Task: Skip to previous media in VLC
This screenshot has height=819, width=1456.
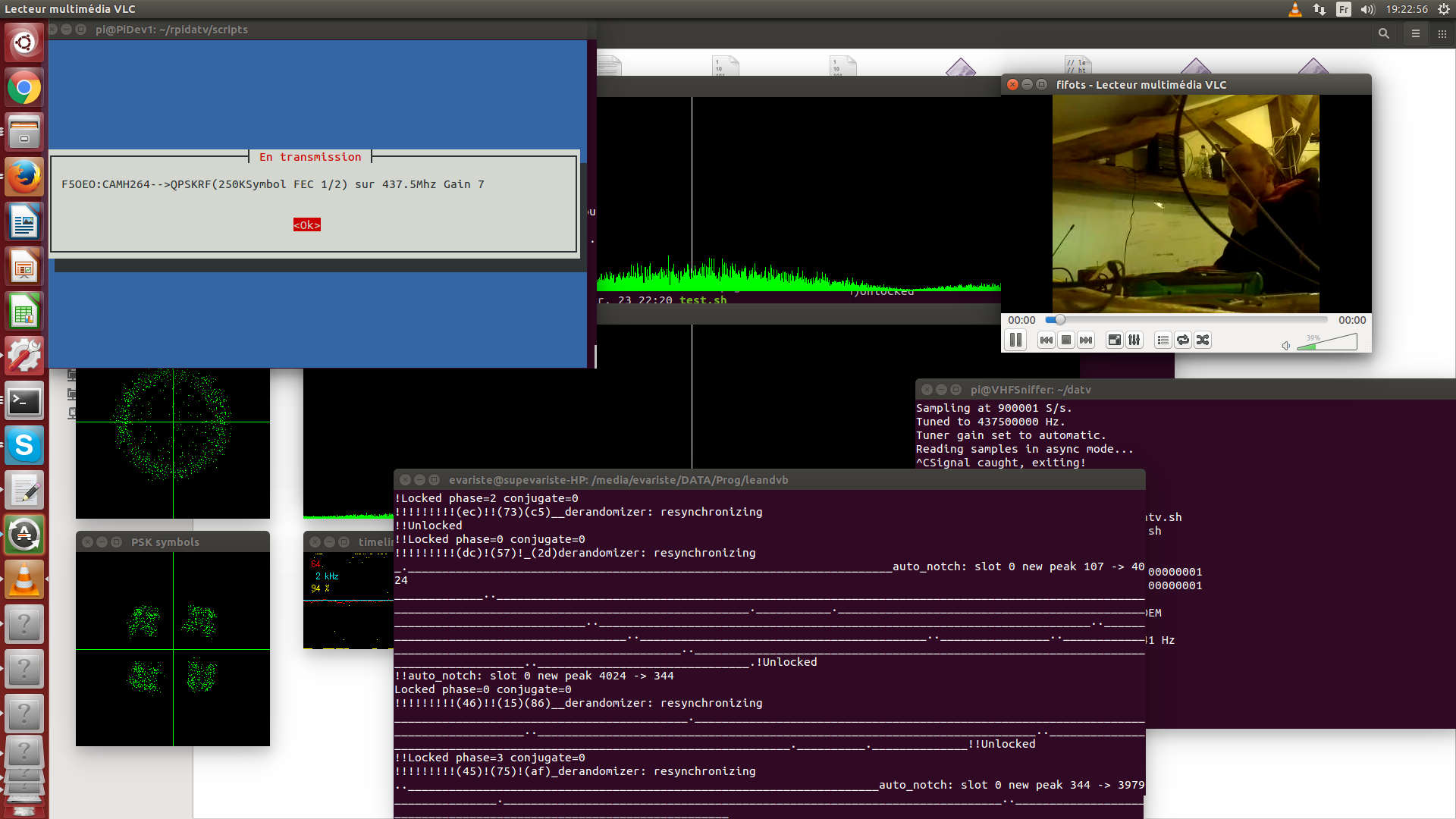Action: [1046, 340]
